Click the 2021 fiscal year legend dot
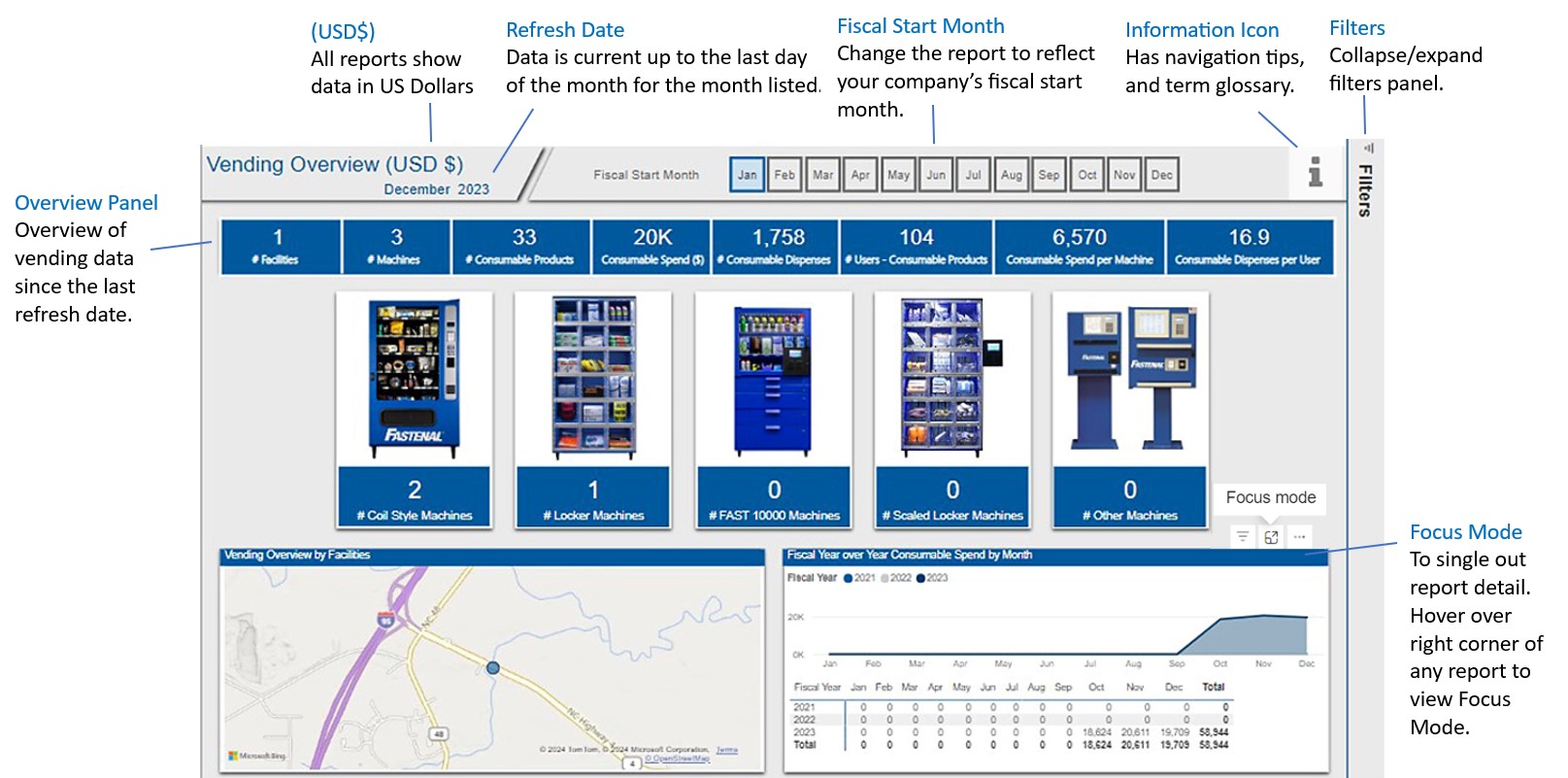 point(848,579)
